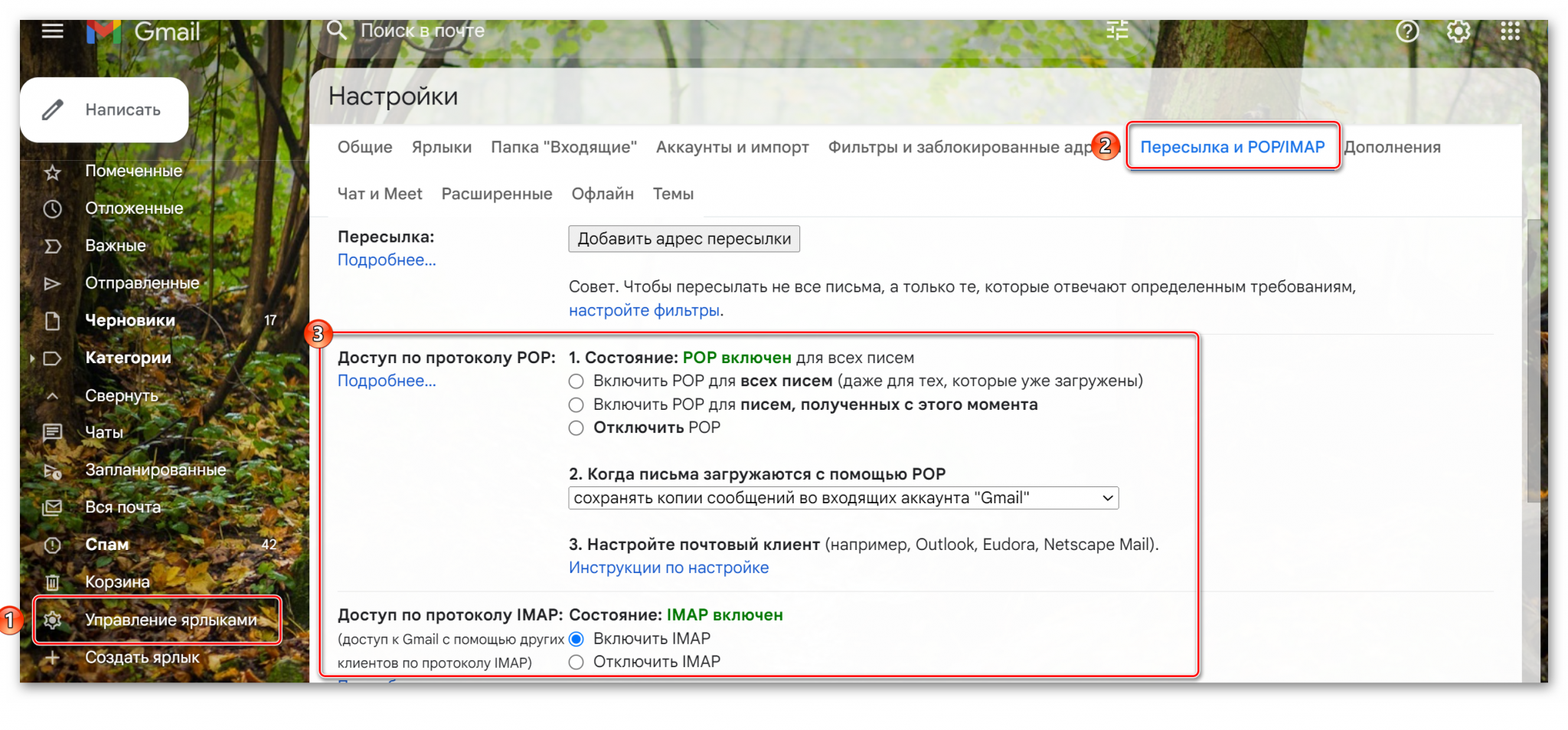Image resolution: width=1568 pixels, height=730 pixels.
Task: Click Управление ярлыками in sidebar
Action: coord(171,620)
